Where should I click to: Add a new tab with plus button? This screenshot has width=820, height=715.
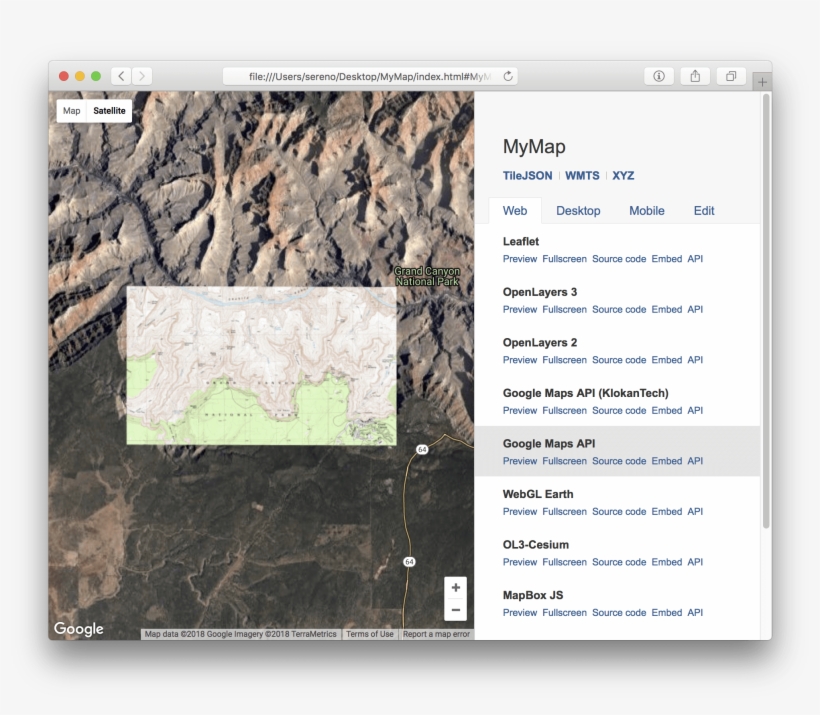pos(762,82)
